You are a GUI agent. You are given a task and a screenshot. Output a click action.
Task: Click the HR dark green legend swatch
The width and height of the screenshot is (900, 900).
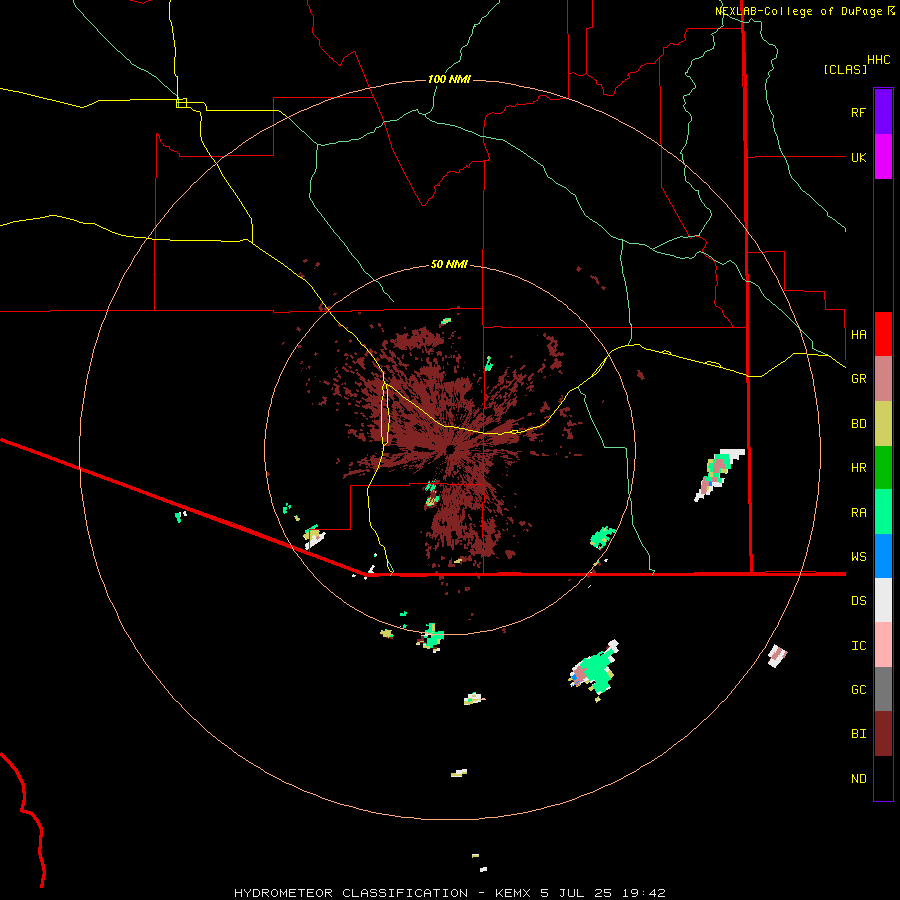[x=883, y=468]
